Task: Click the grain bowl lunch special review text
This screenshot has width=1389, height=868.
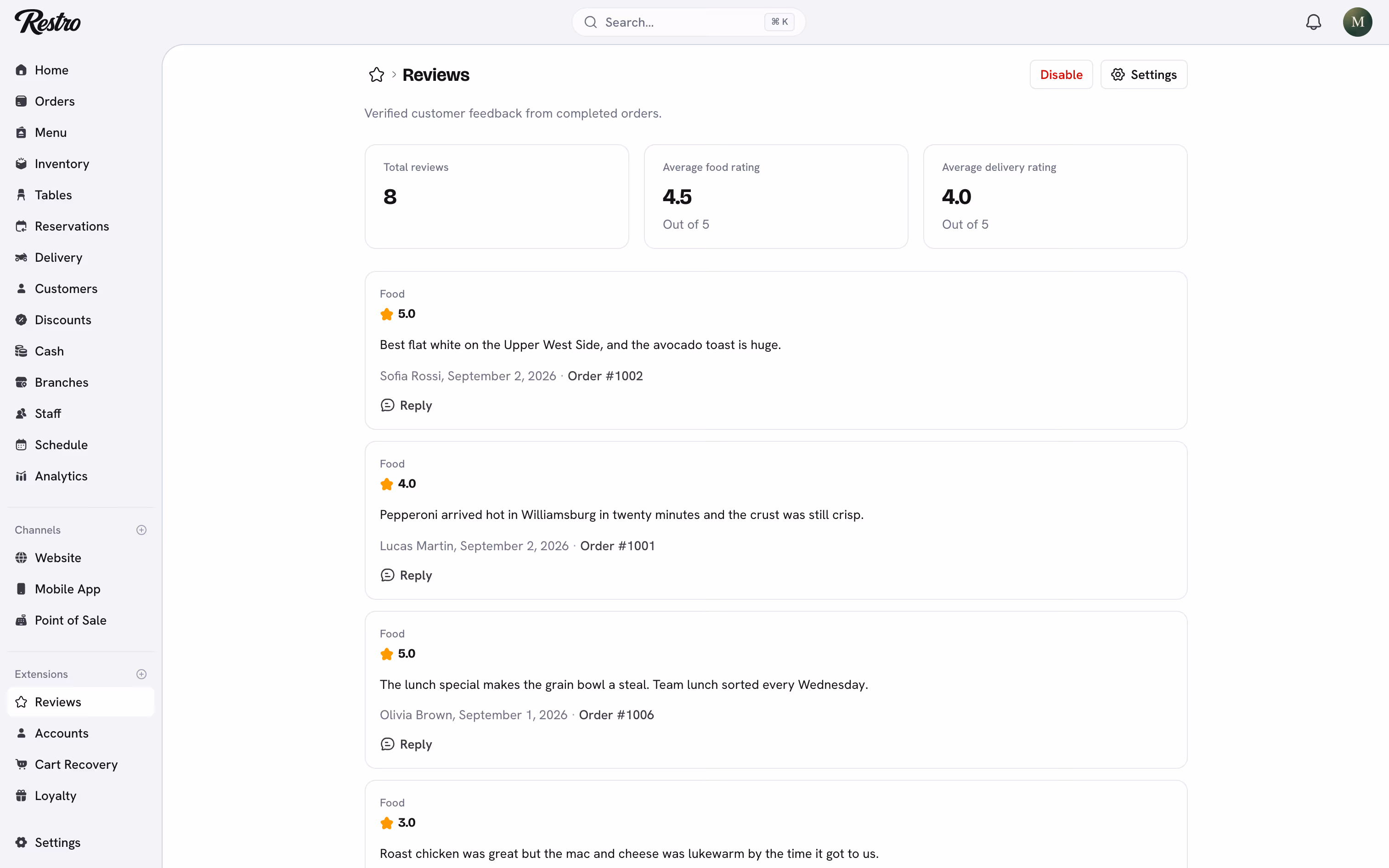Action: pos(623,685)
